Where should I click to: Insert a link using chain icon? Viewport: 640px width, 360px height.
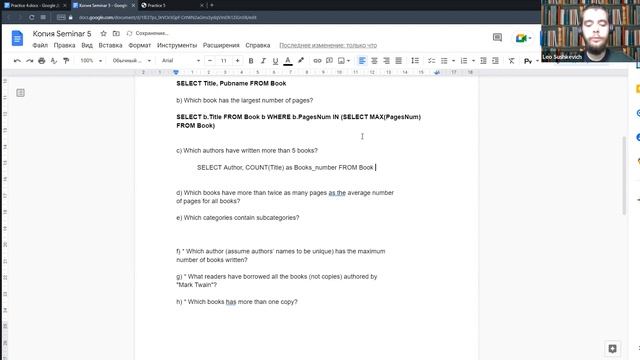(x=317, y=61)
